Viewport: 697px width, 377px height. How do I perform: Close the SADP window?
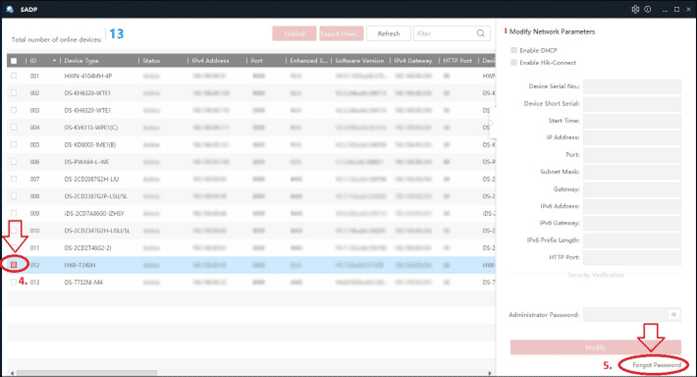[689, 9]
